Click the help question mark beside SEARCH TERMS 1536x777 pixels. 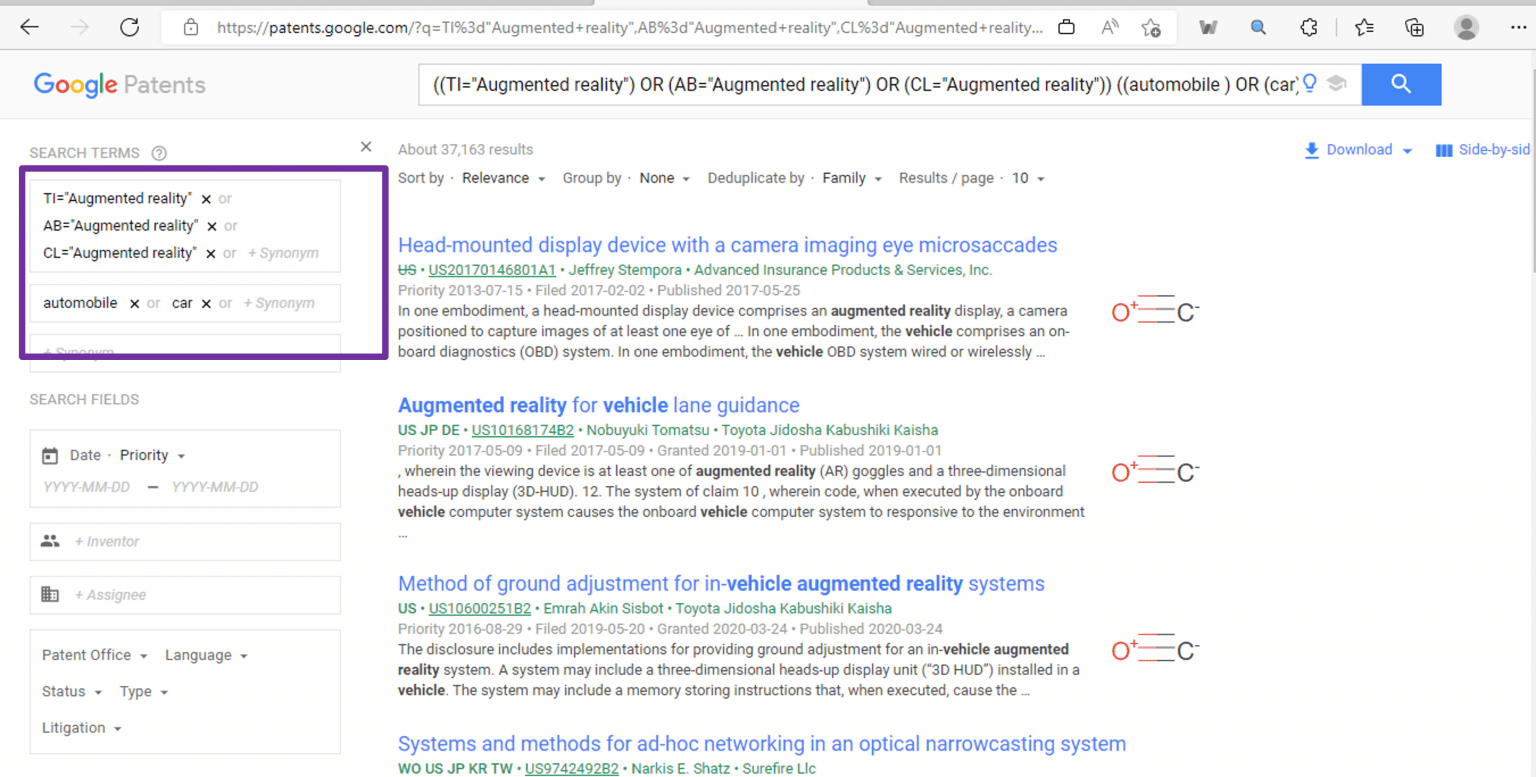(x=159, y=152)
